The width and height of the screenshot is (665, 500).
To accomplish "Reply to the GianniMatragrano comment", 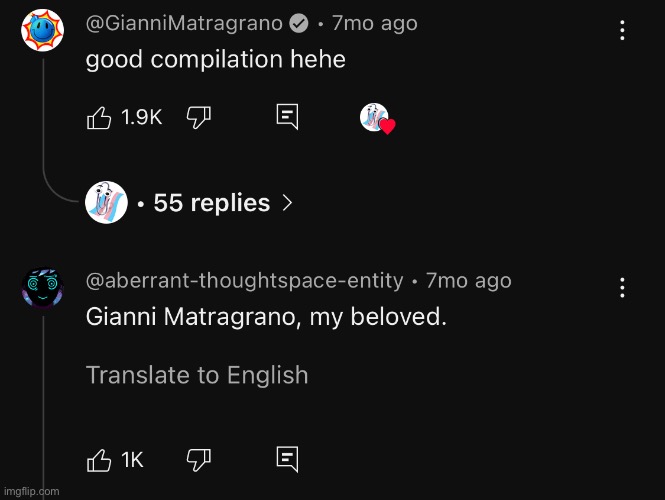I will (287, 118).
